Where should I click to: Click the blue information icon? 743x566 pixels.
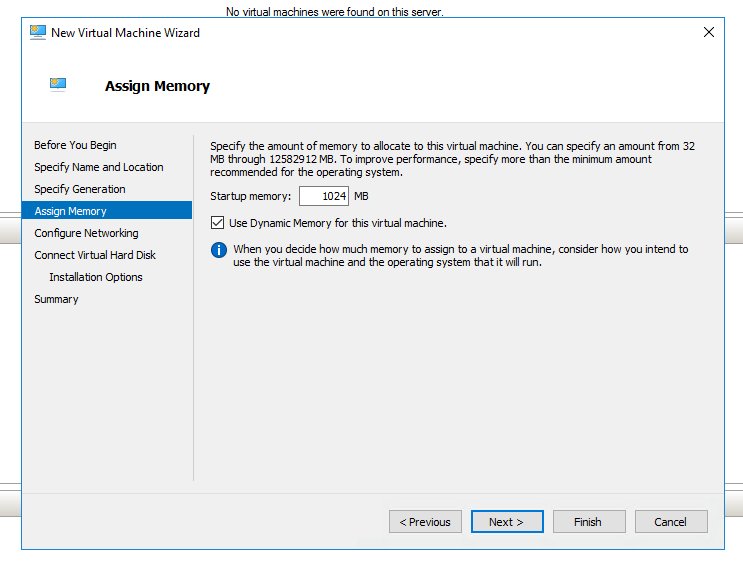(219, 250)
